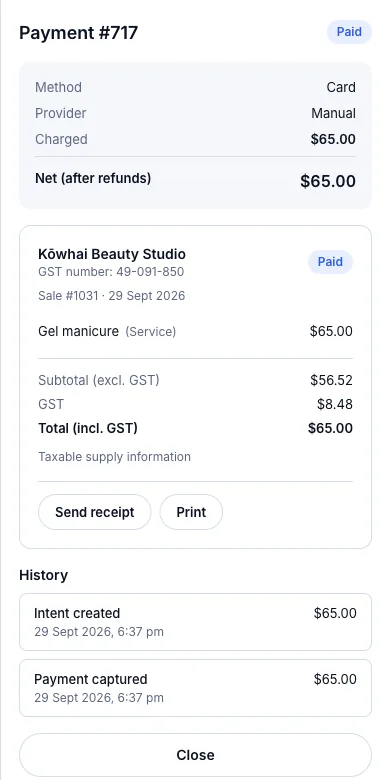The height and width of the screenshot is (780, 390).
Task: Click the GST number 49-091-850 text
Action: click(111, 272)
